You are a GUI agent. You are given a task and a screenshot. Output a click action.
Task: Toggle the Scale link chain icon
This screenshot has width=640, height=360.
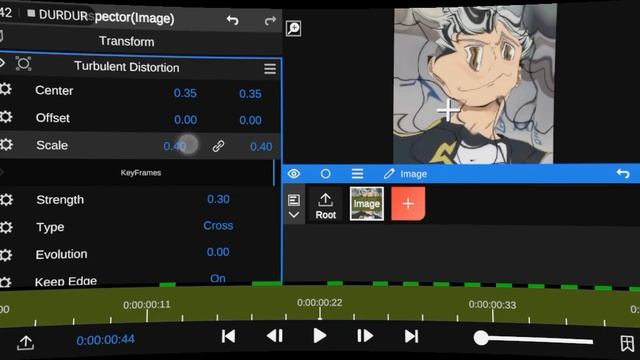click(x=218, y=146)
